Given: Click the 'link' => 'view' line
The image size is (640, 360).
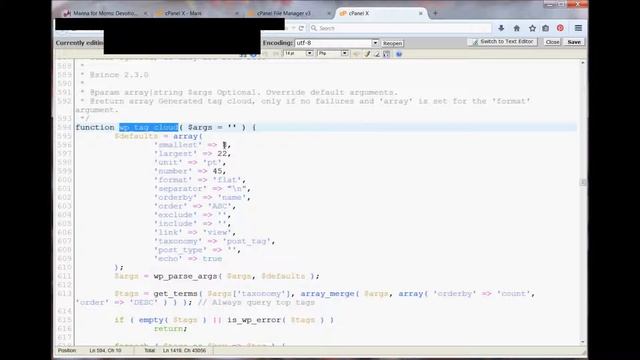Looking at the screenshot, I should tap(195, 232).
